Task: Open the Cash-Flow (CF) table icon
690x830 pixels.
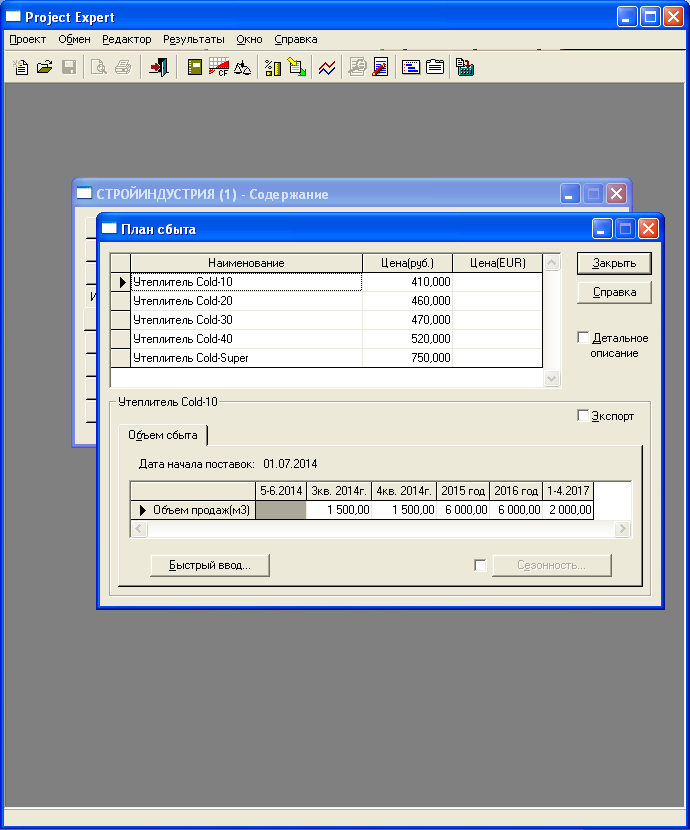Action: click(x=219, y=67)
